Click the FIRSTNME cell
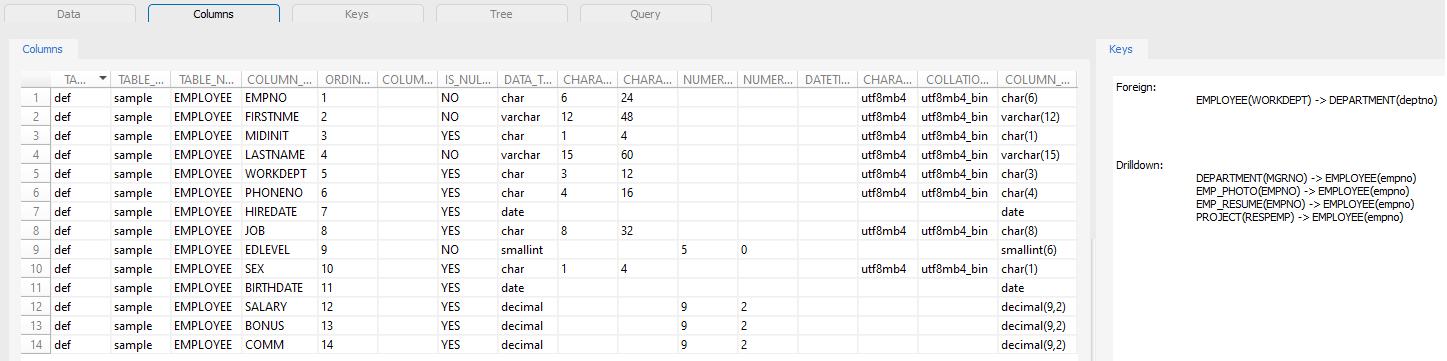Image resolution: width=1447 pixels, height=361 pixels. (279, 117)
